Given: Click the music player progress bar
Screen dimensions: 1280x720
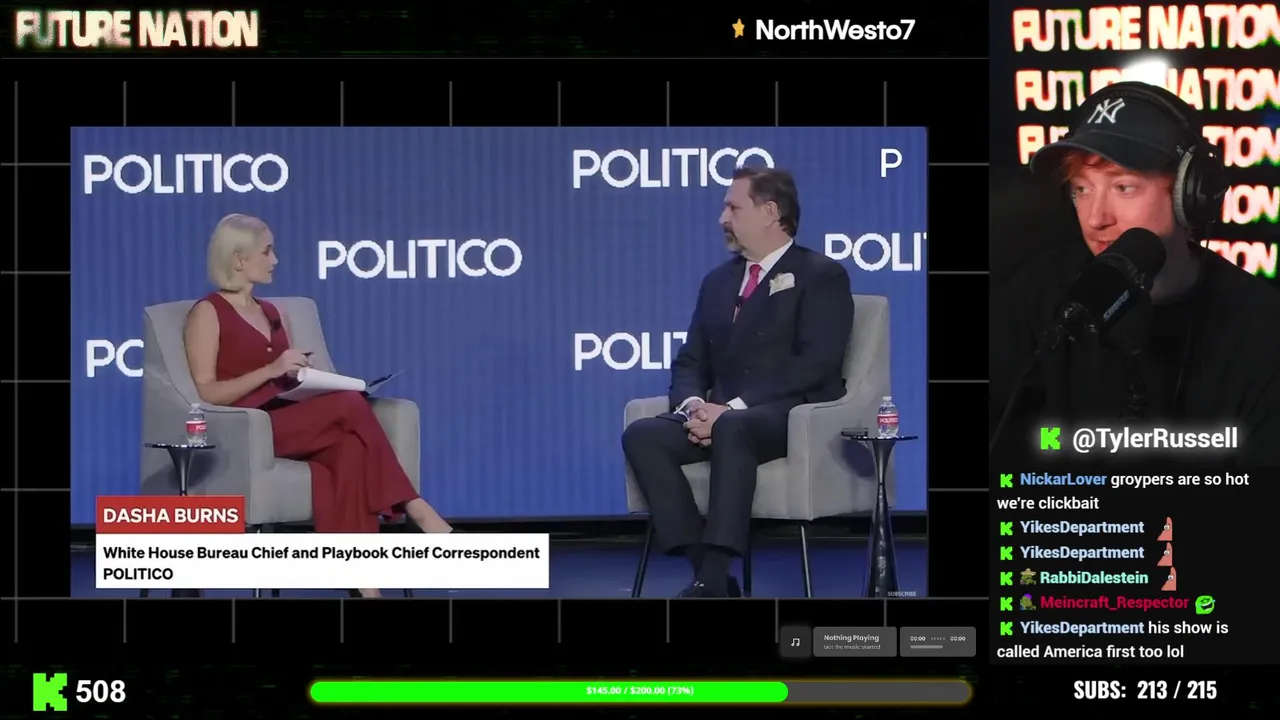Looking at the screenshot, I should point(926,647).
